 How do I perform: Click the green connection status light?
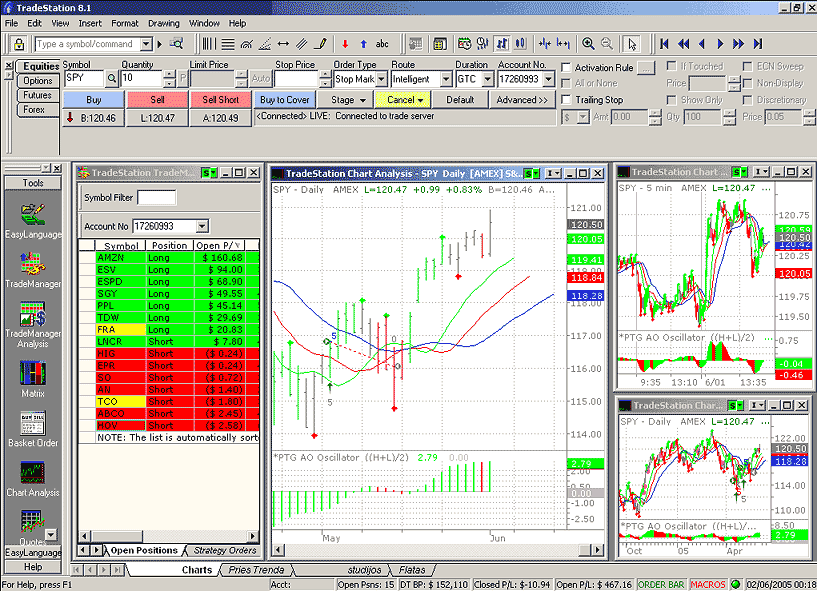(736, 585)
